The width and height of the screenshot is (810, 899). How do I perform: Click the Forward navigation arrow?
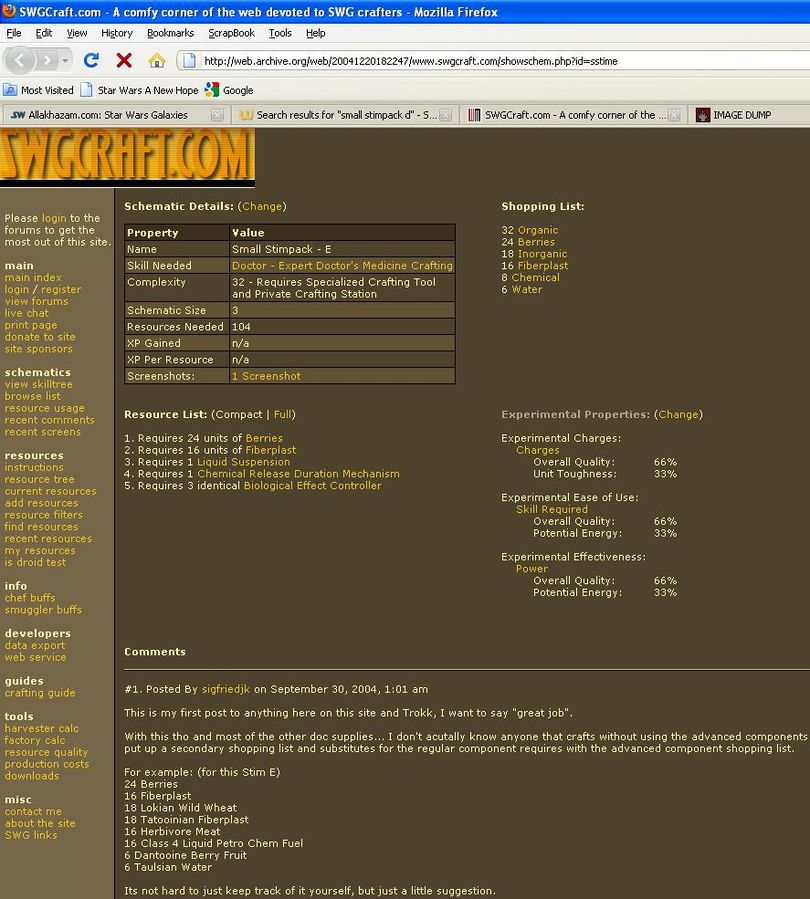tap(48, 61)
